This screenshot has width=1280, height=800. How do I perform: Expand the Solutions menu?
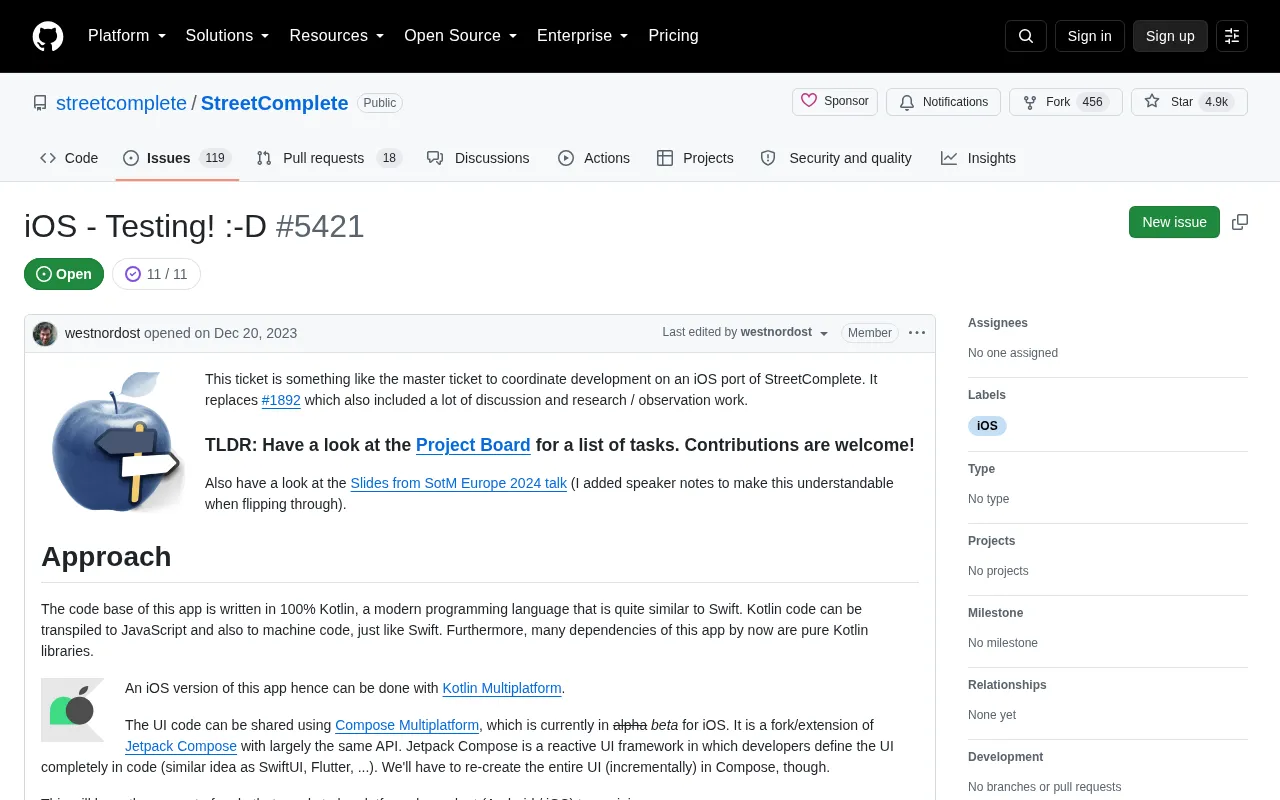(228, 36)
